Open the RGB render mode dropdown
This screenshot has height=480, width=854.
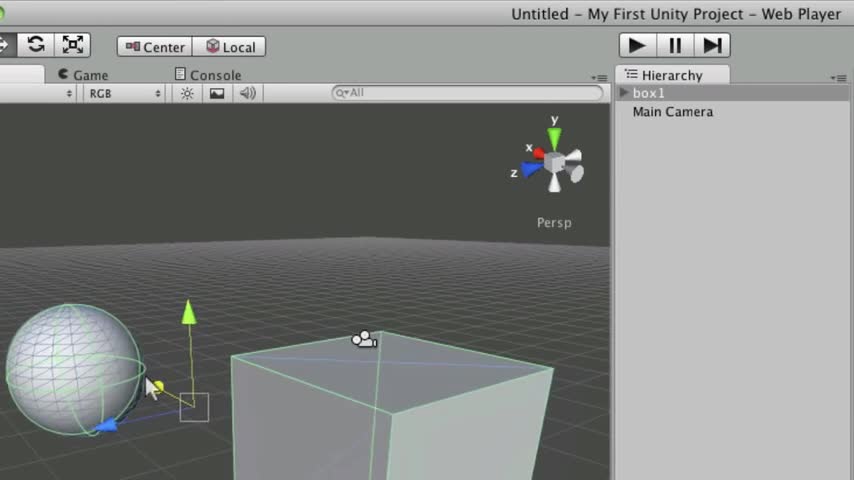coord(124,94)
